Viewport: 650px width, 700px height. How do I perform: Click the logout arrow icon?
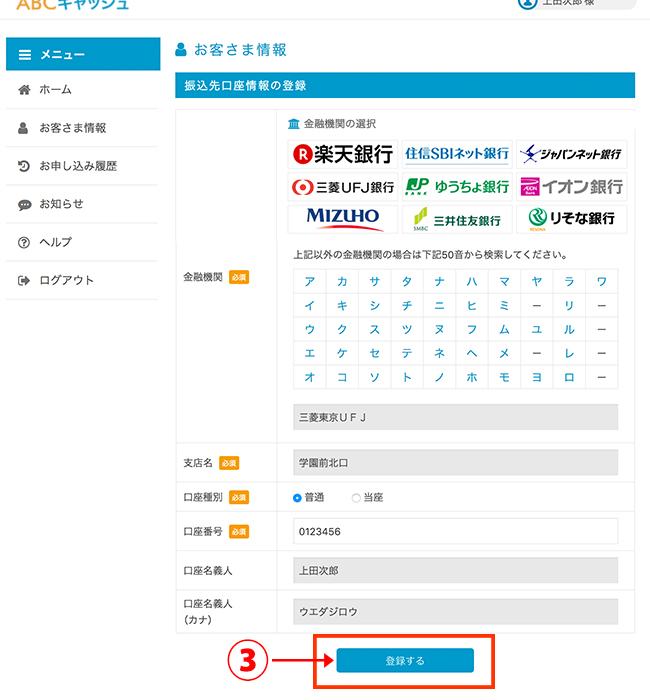tap(24, 281)
